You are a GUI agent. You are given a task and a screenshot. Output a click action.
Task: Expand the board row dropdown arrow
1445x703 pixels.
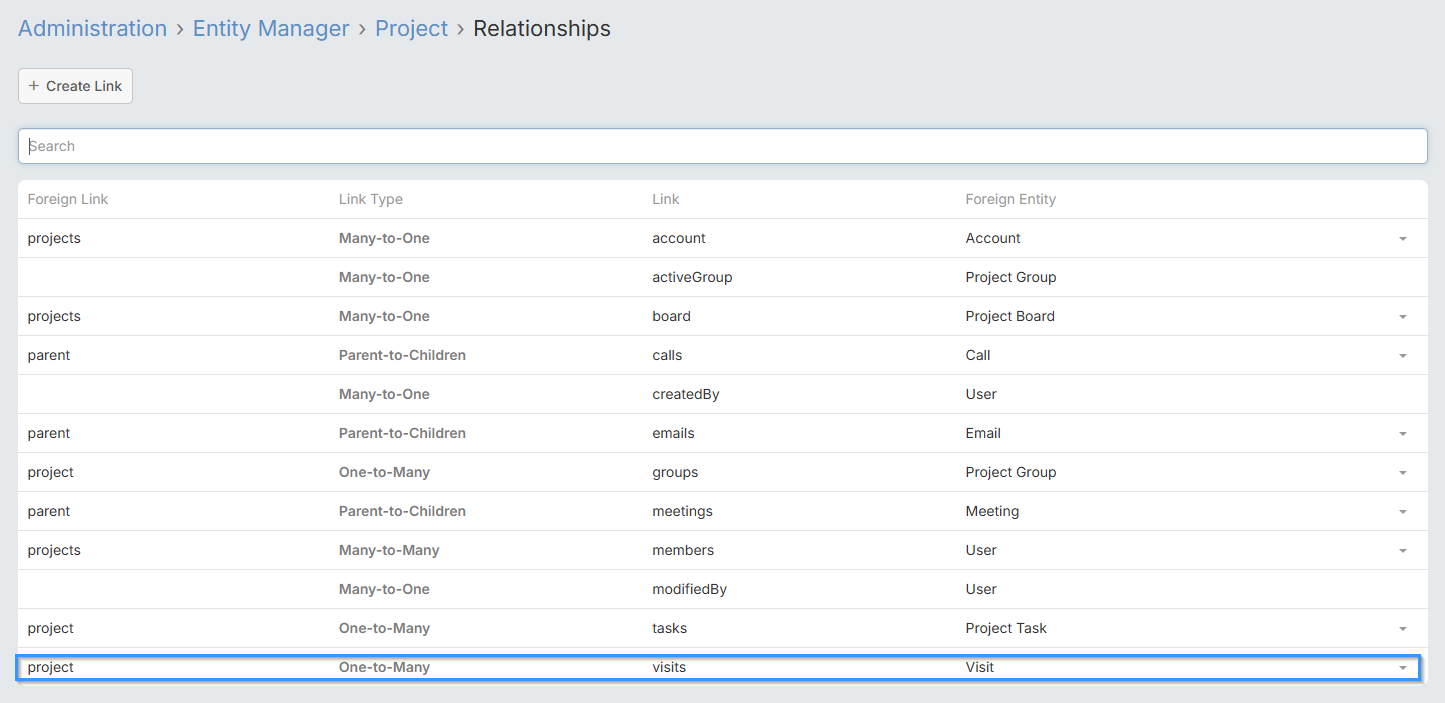(1402, 317)
